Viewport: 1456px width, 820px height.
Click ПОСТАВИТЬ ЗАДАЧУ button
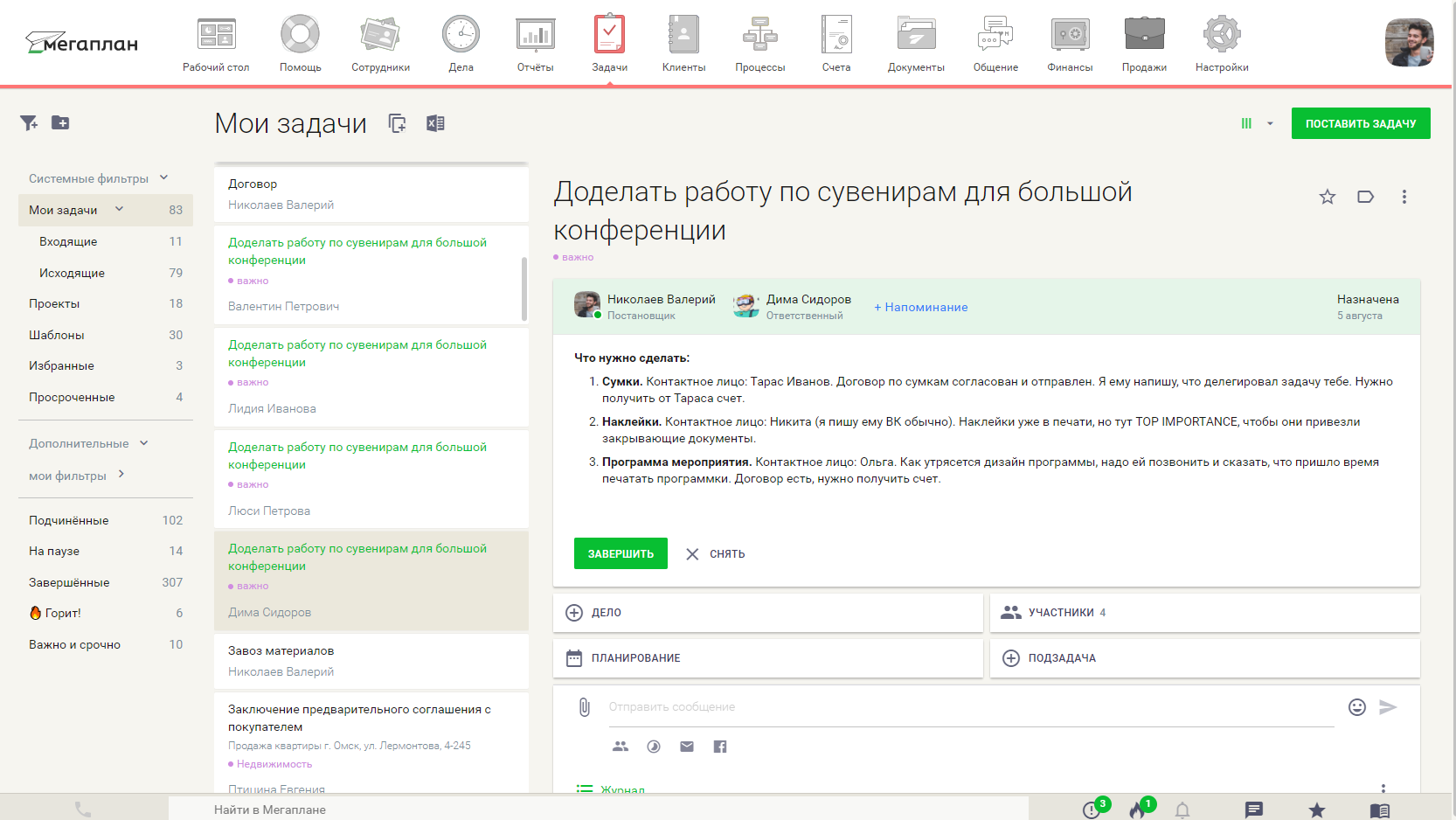(x=1361, y=123)
